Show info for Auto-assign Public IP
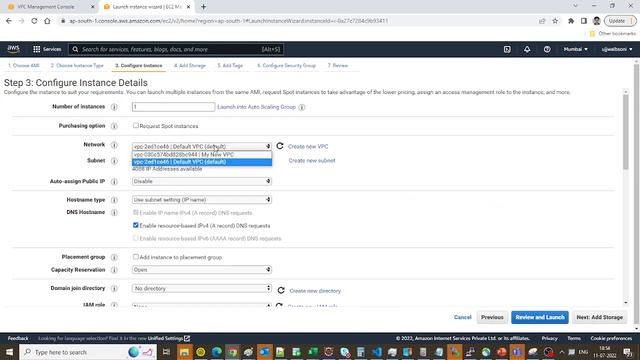This screenshot has width=640, height=360. [x=114, y=182]
